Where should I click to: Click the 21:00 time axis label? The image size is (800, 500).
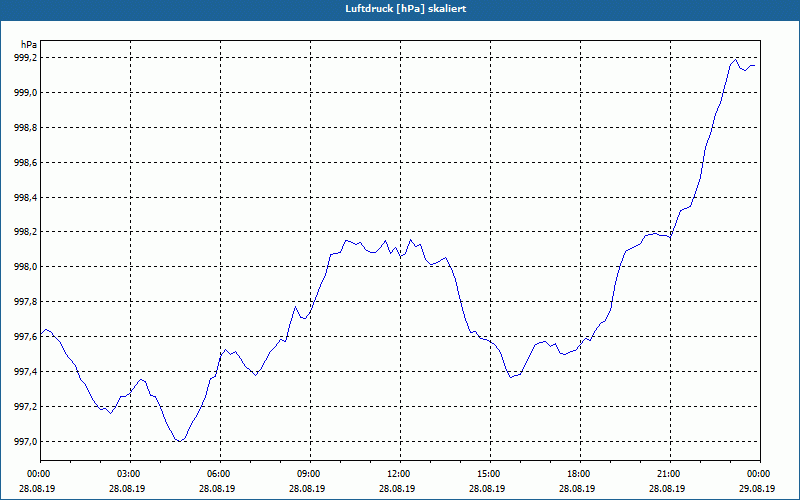670,474
